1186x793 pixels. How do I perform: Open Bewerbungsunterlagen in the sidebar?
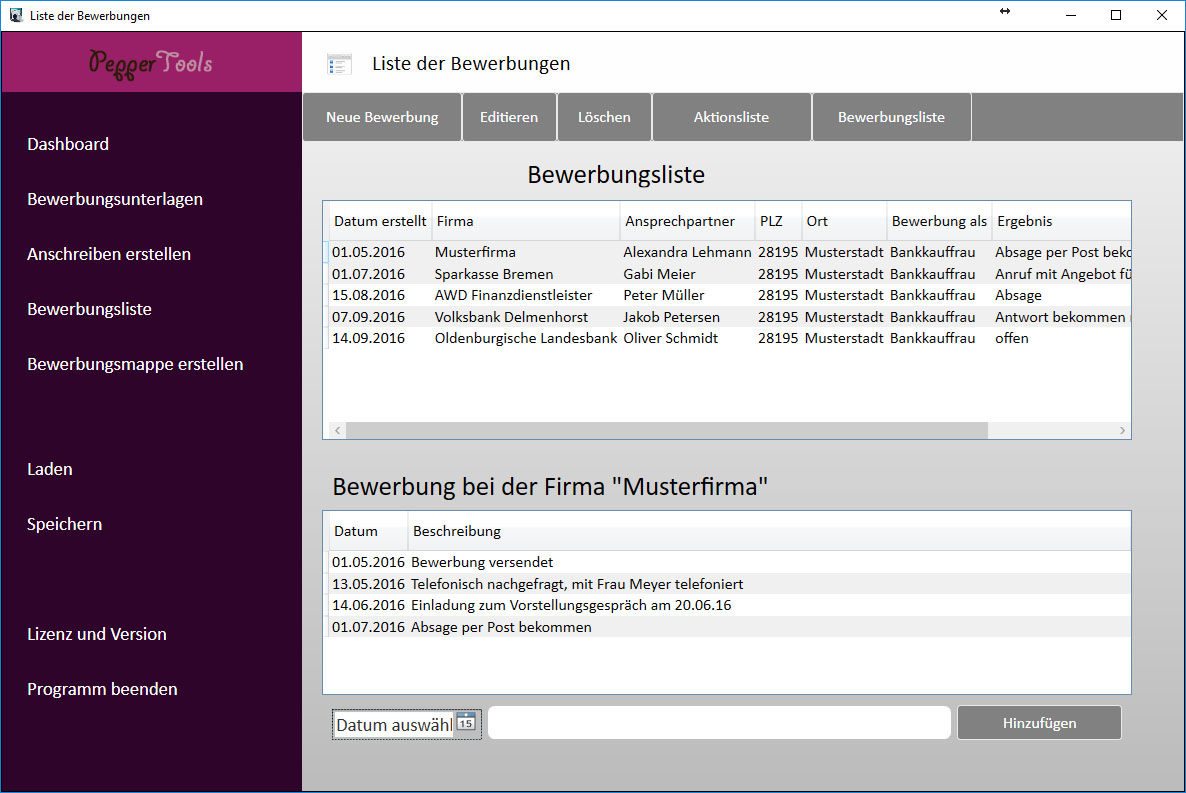coord(115,199)
